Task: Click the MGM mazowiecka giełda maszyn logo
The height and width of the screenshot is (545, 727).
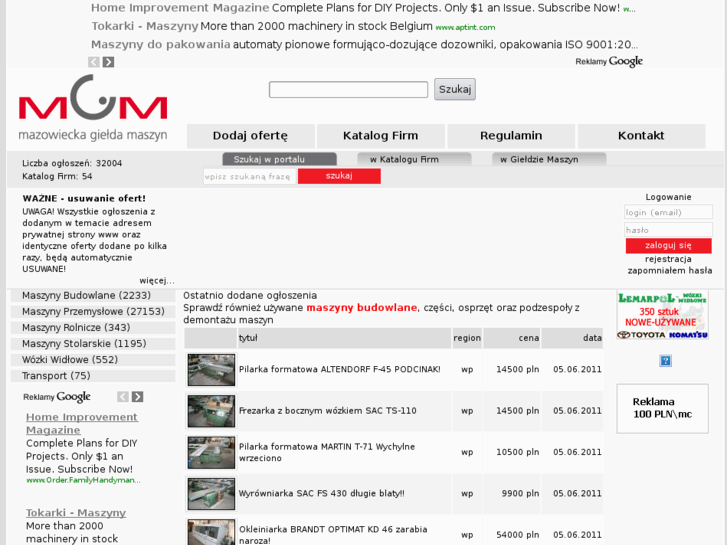Action: (x=92, y=108)
